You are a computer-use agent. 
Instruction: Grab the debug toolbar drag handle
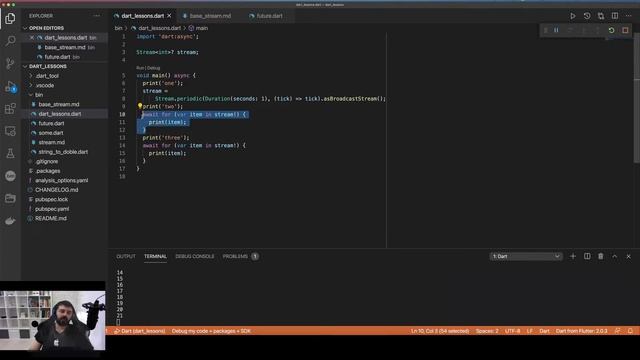pos(545,30)
